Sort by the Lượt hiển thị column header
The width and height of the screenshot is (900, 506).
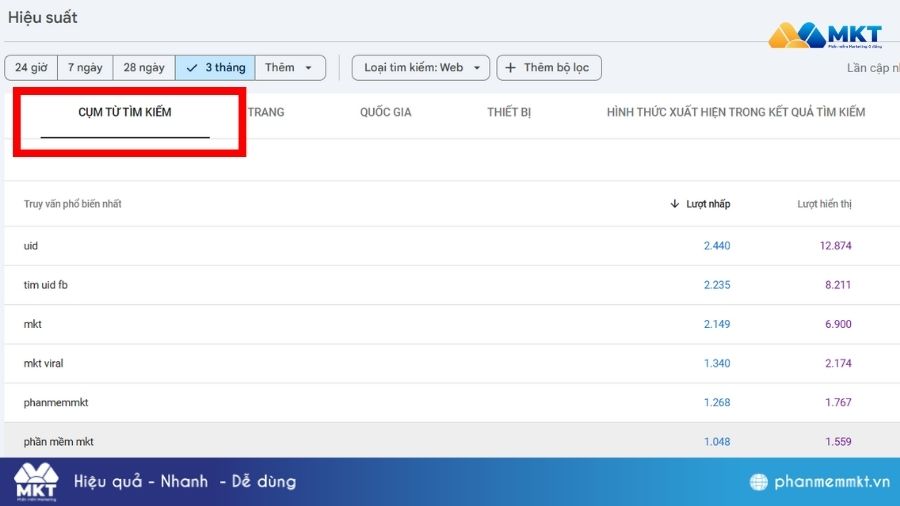click(824, 204)
